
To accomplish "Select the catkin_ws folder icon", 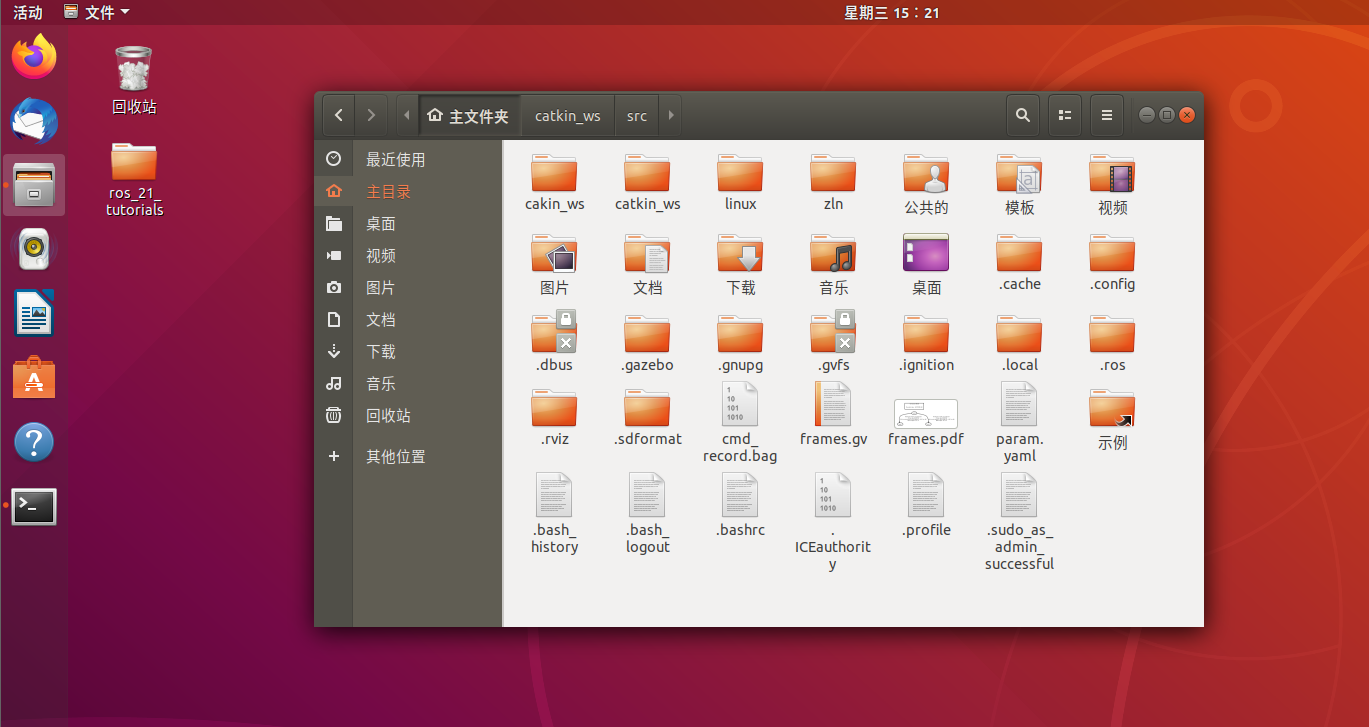I will 647,173.
